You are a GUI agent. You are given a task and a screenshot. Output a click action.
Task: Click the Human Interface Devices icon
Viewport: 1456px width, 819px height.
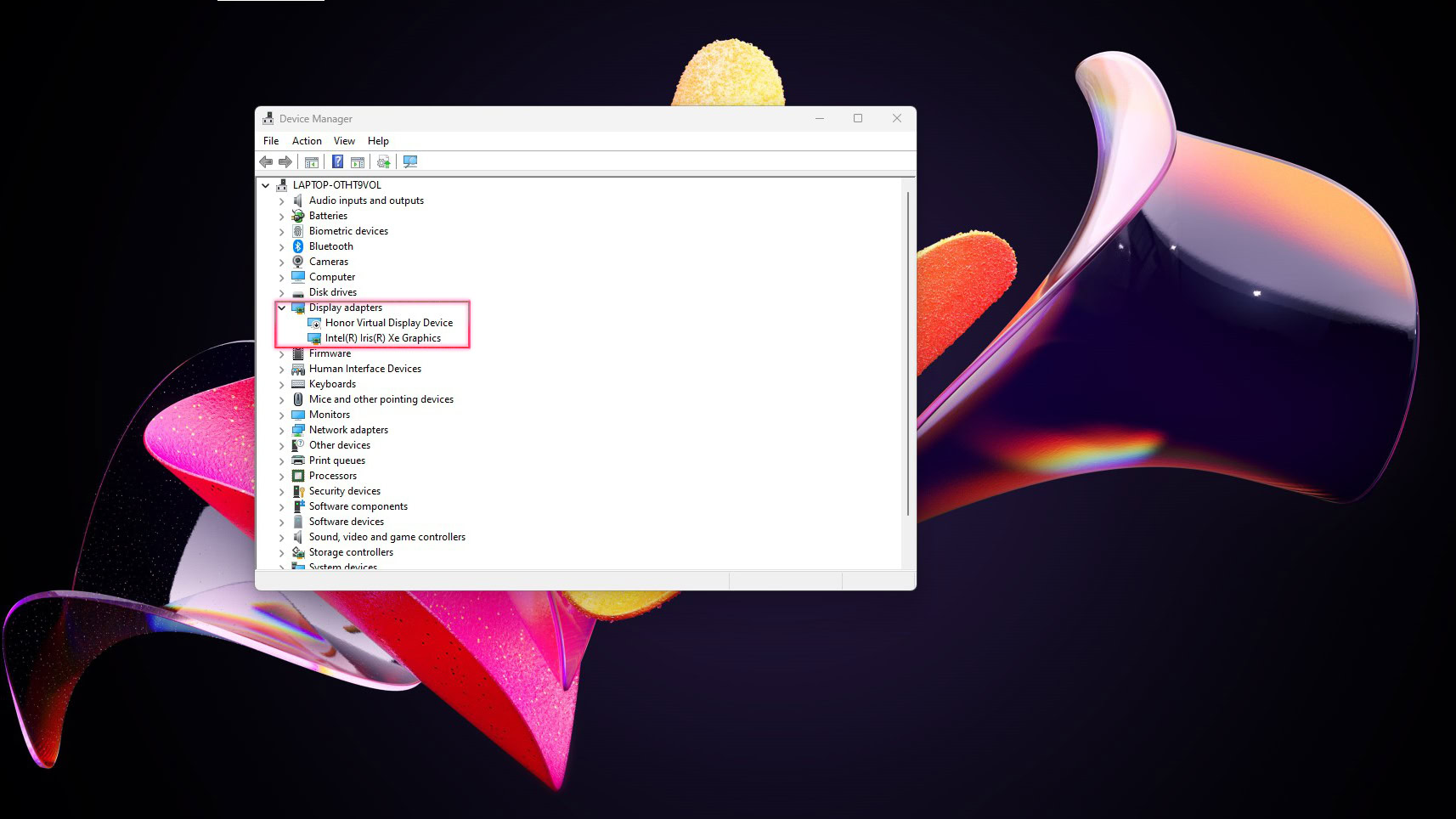(298, 369)
